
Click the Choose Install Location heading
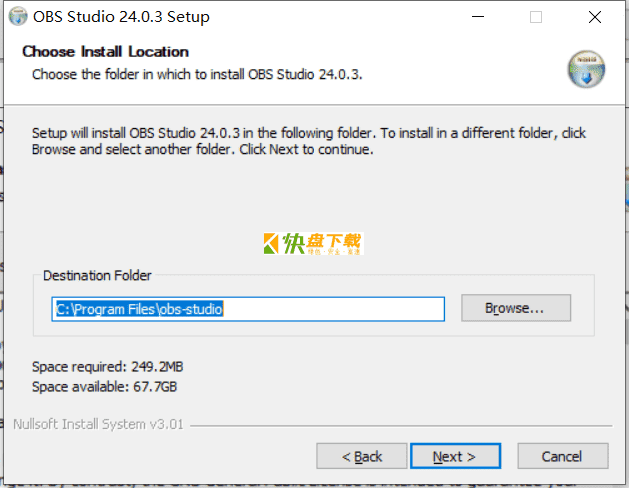[106, 52]
